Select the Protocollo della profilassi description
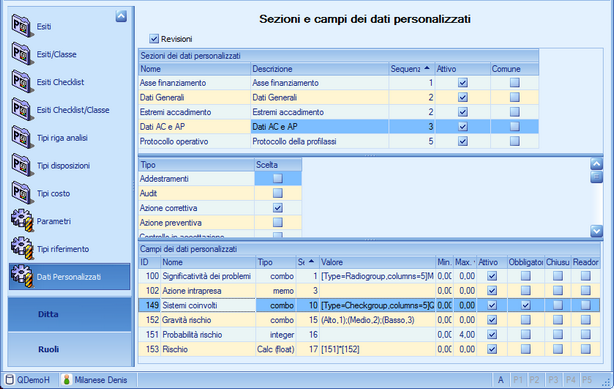This screenshot has width=614, height=389. coord(320,141)
